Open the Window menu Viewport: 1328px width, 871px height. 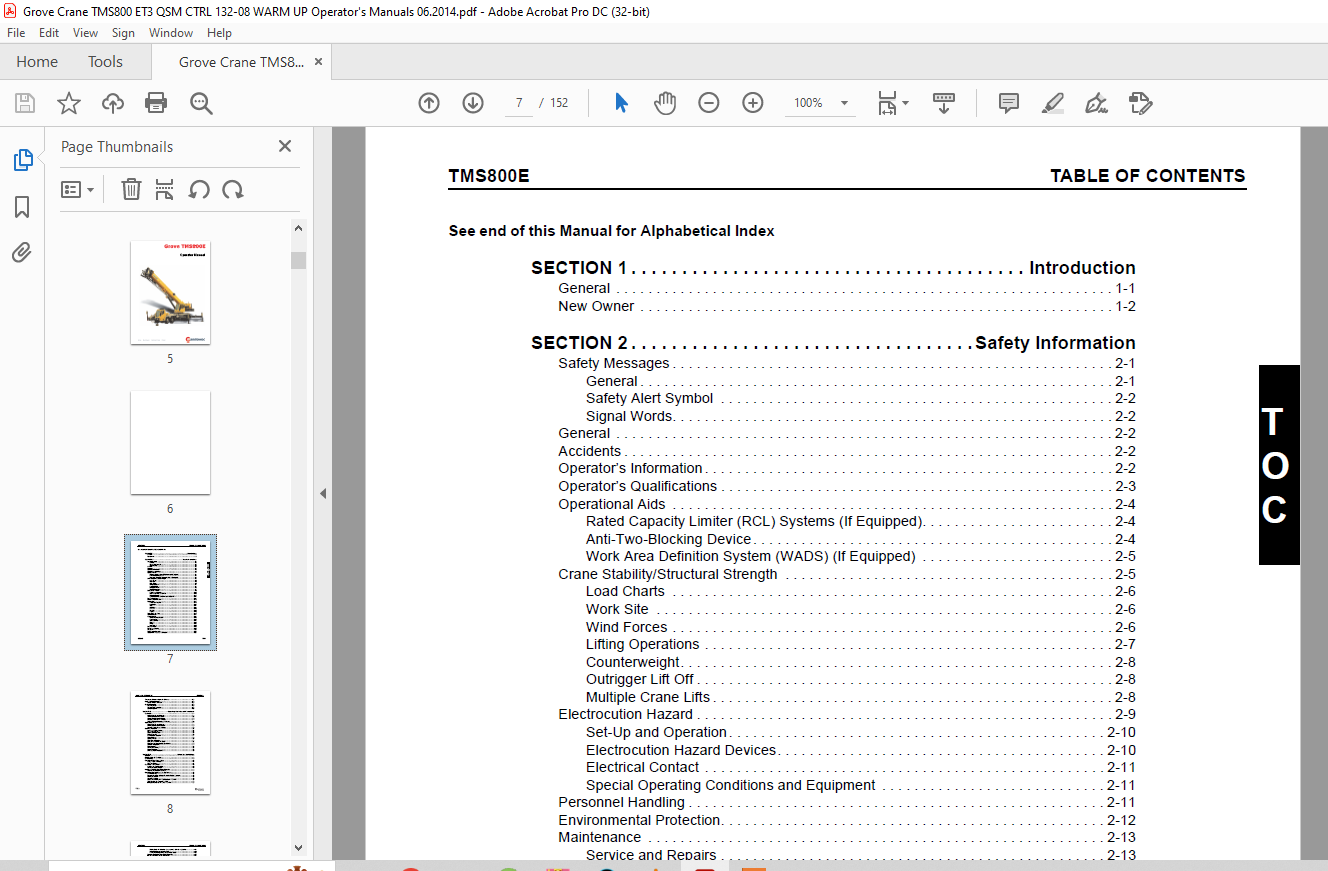[171, 33]
